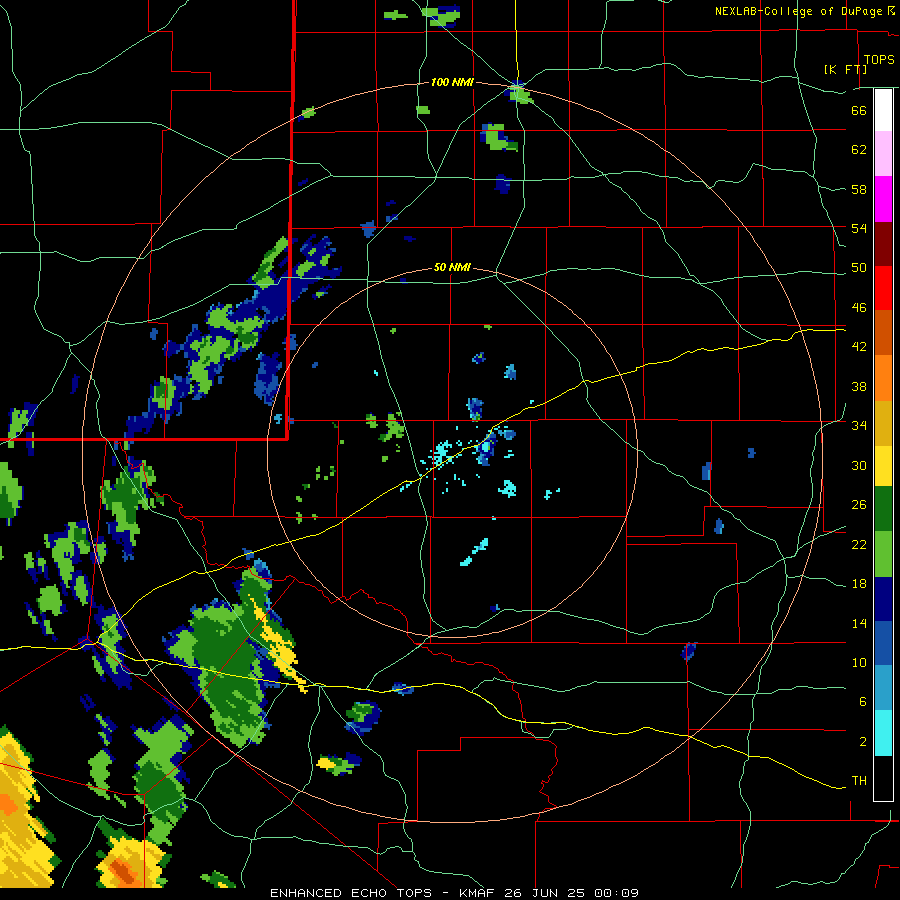
Task: Click the '00:09' time in the caption
Action: pyautogui.click(x=617, y=893)
